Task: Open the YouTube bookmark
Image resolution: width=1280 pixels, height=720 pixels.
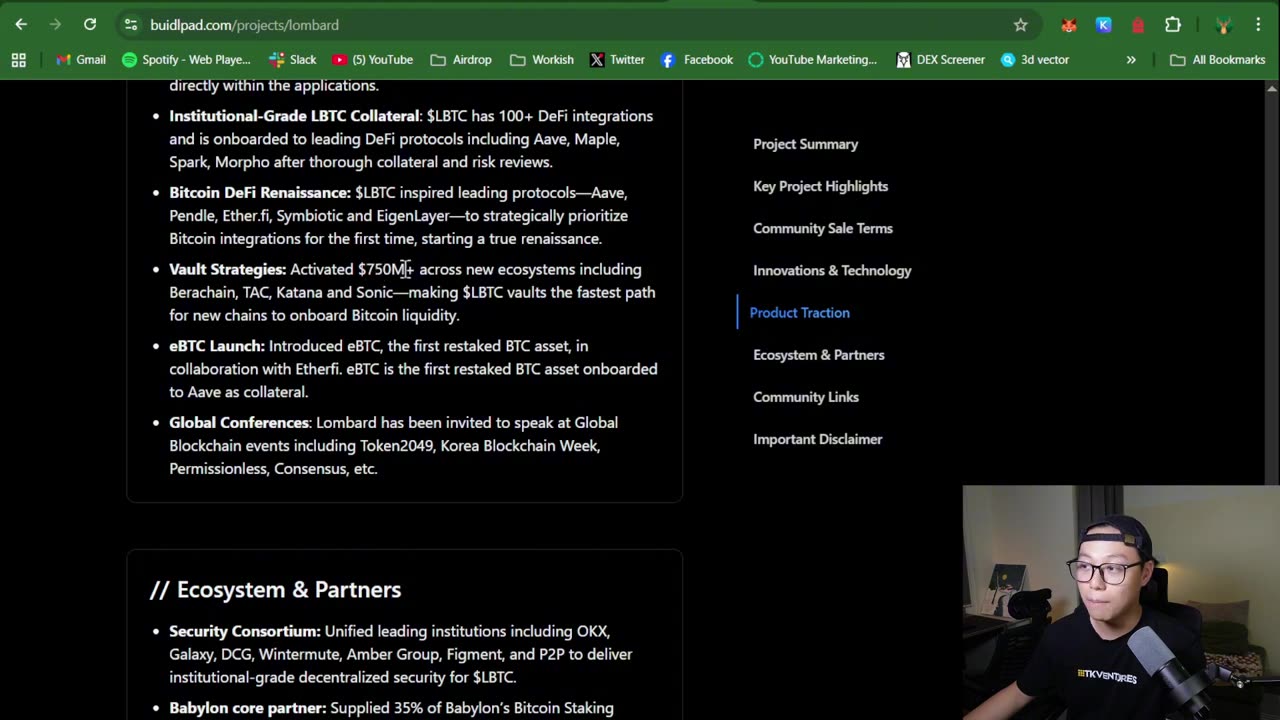Action: pyautogui.click(x=372, y=60)
